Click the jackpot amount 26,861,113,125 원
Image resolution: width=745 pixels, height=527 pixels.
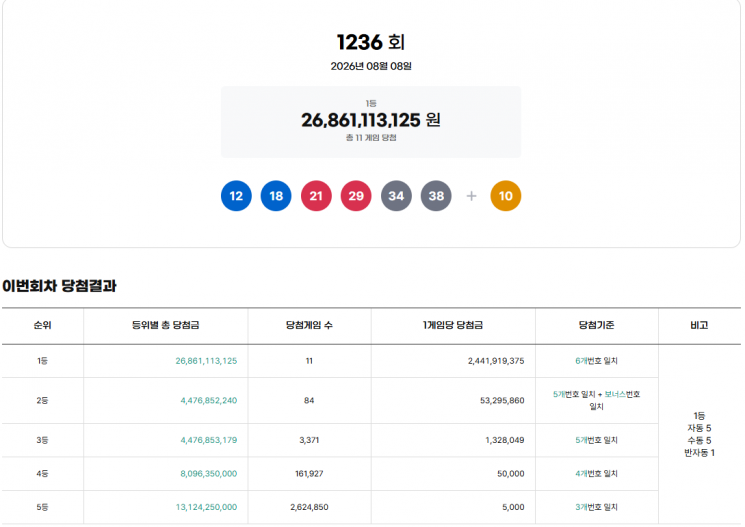371,120
